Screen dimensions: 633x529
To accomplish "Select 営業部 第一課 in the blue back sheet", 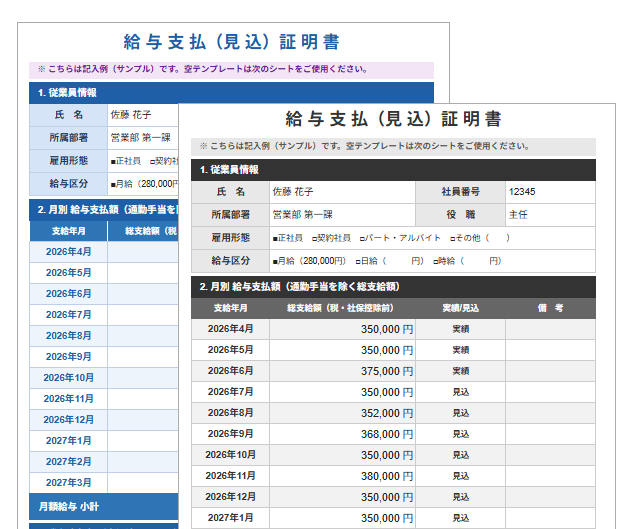I will (143, 138).
